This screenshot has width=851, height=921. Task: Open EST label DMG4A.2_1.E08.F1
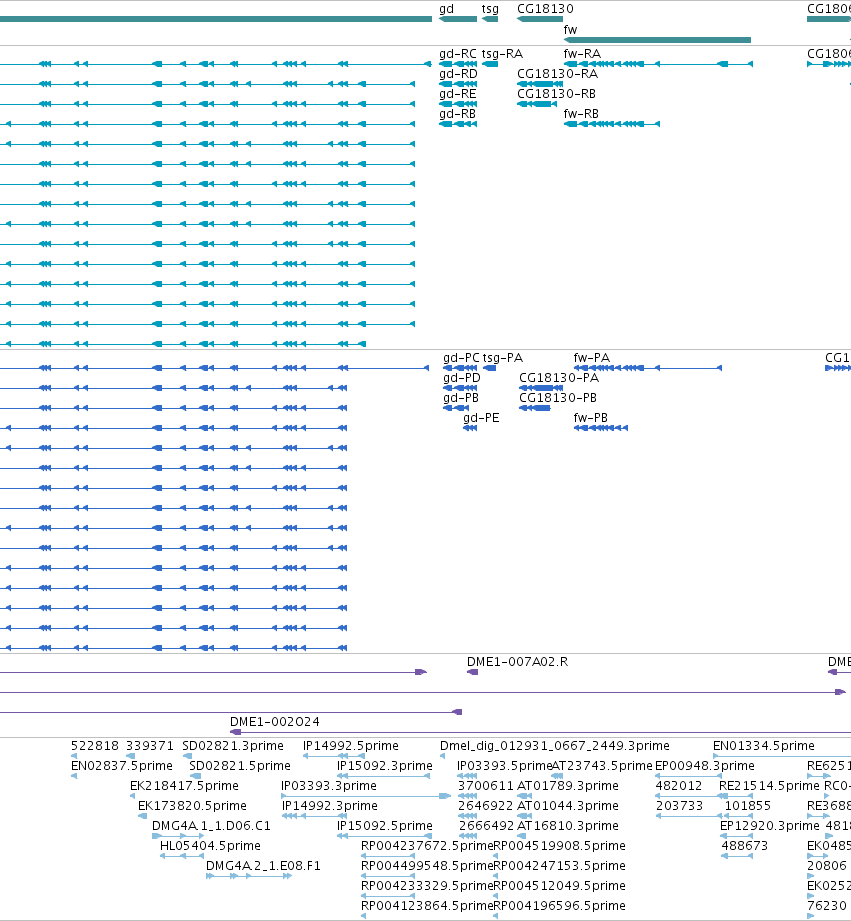(263, 866)
